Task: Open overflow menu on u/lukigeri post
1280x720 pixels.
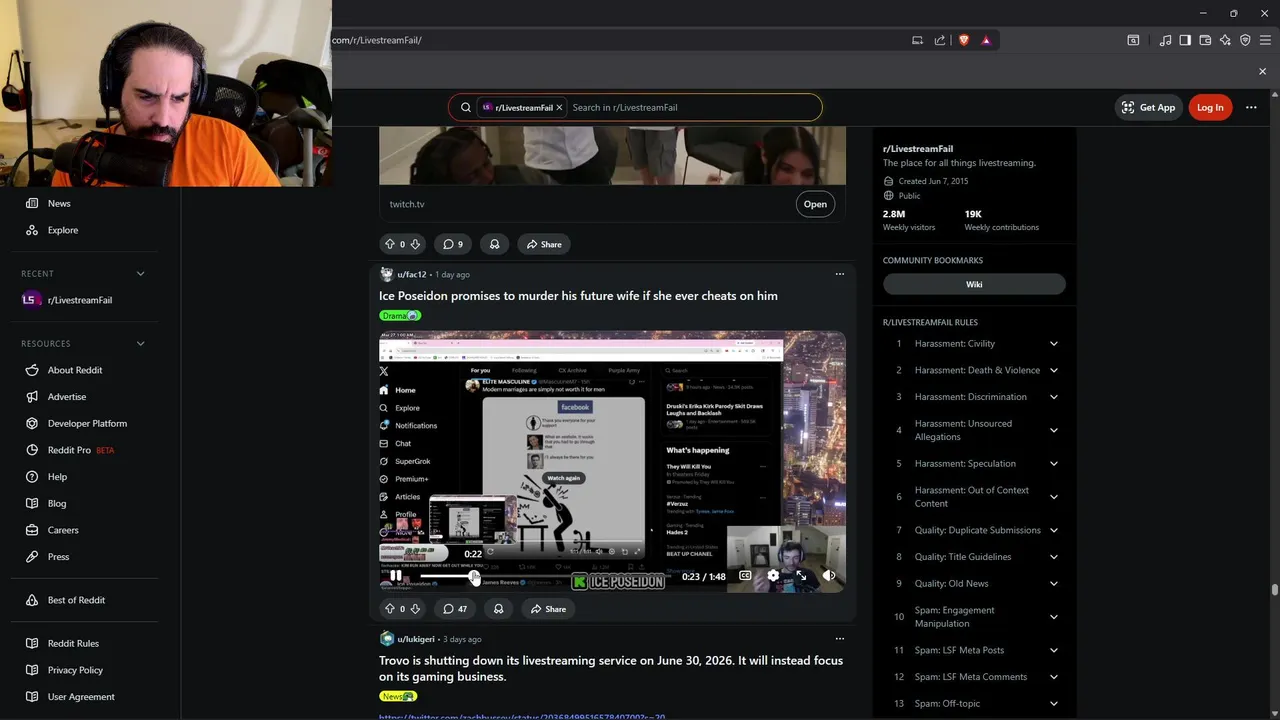Action: pyautogui.click(x=840, y=639)
